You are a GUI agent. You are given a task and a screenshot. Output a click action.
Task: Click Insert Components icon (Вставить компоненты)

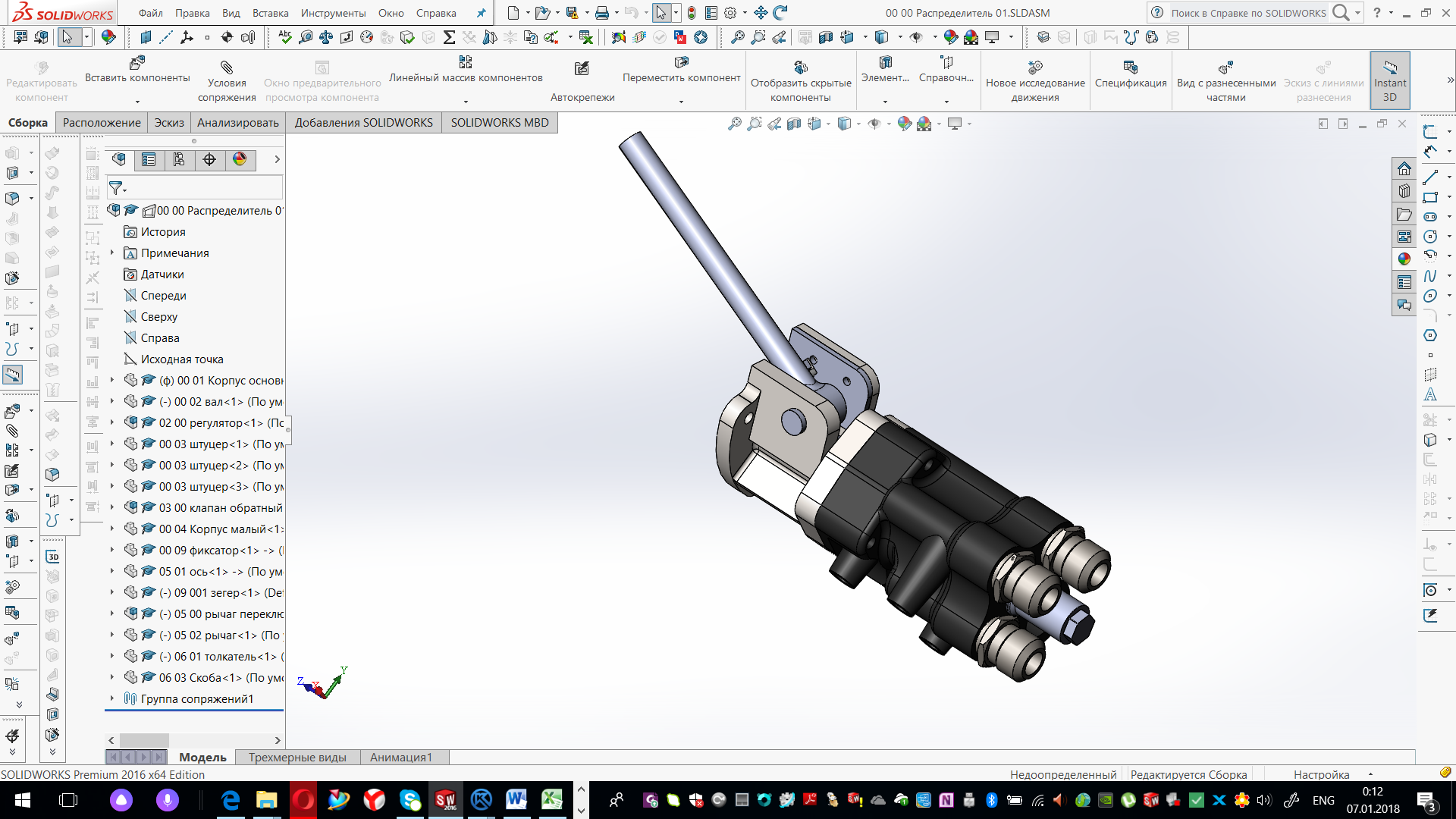coord(137,62)
